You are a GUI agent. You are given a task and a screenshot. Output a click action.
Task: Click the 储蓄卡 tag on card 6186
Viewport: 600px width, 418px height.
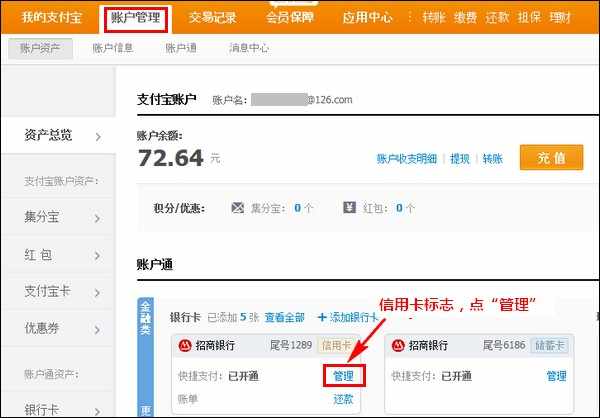click(549, 346)
